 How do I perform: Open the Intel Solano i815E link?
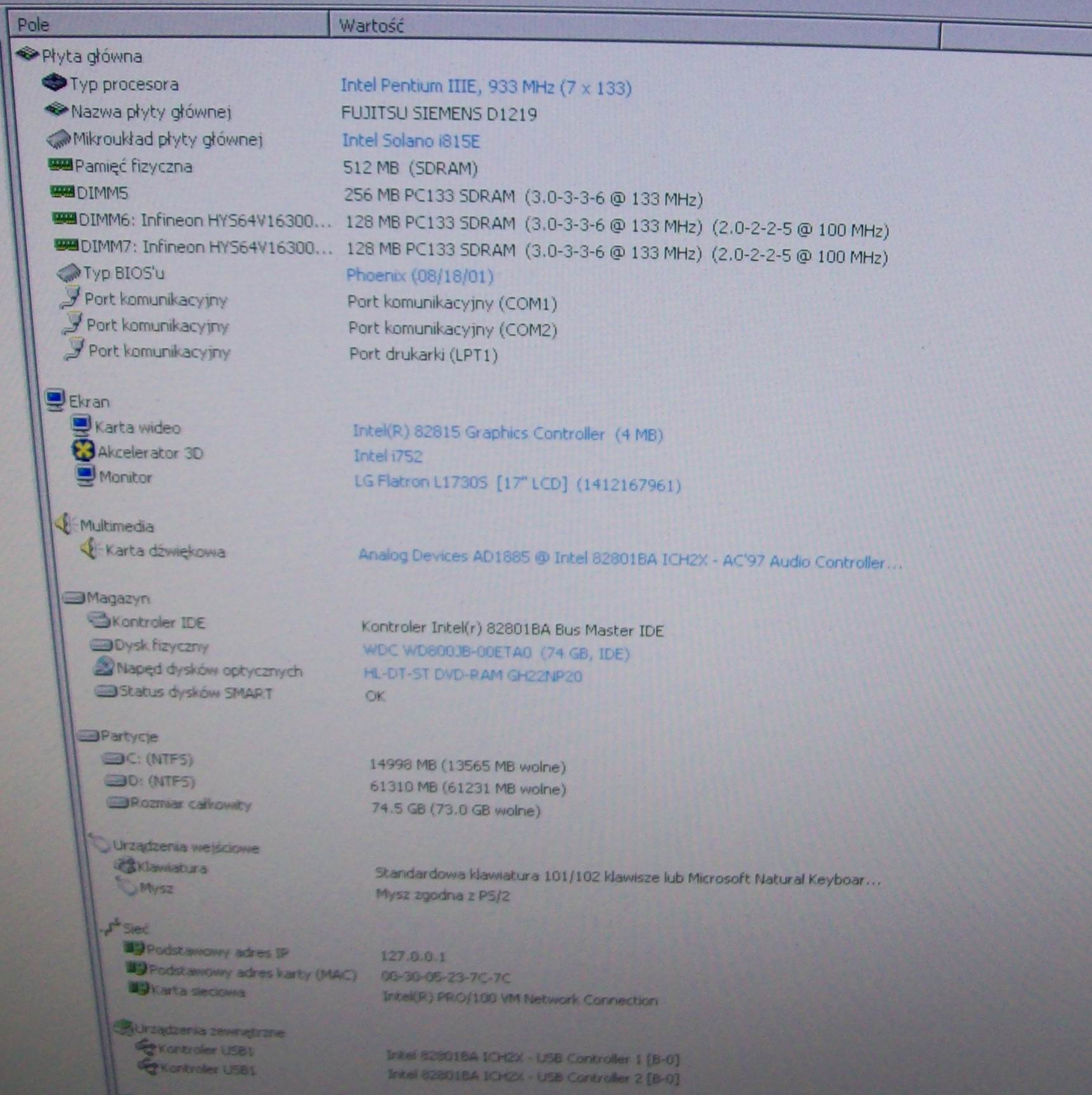[x=411, y=140]
